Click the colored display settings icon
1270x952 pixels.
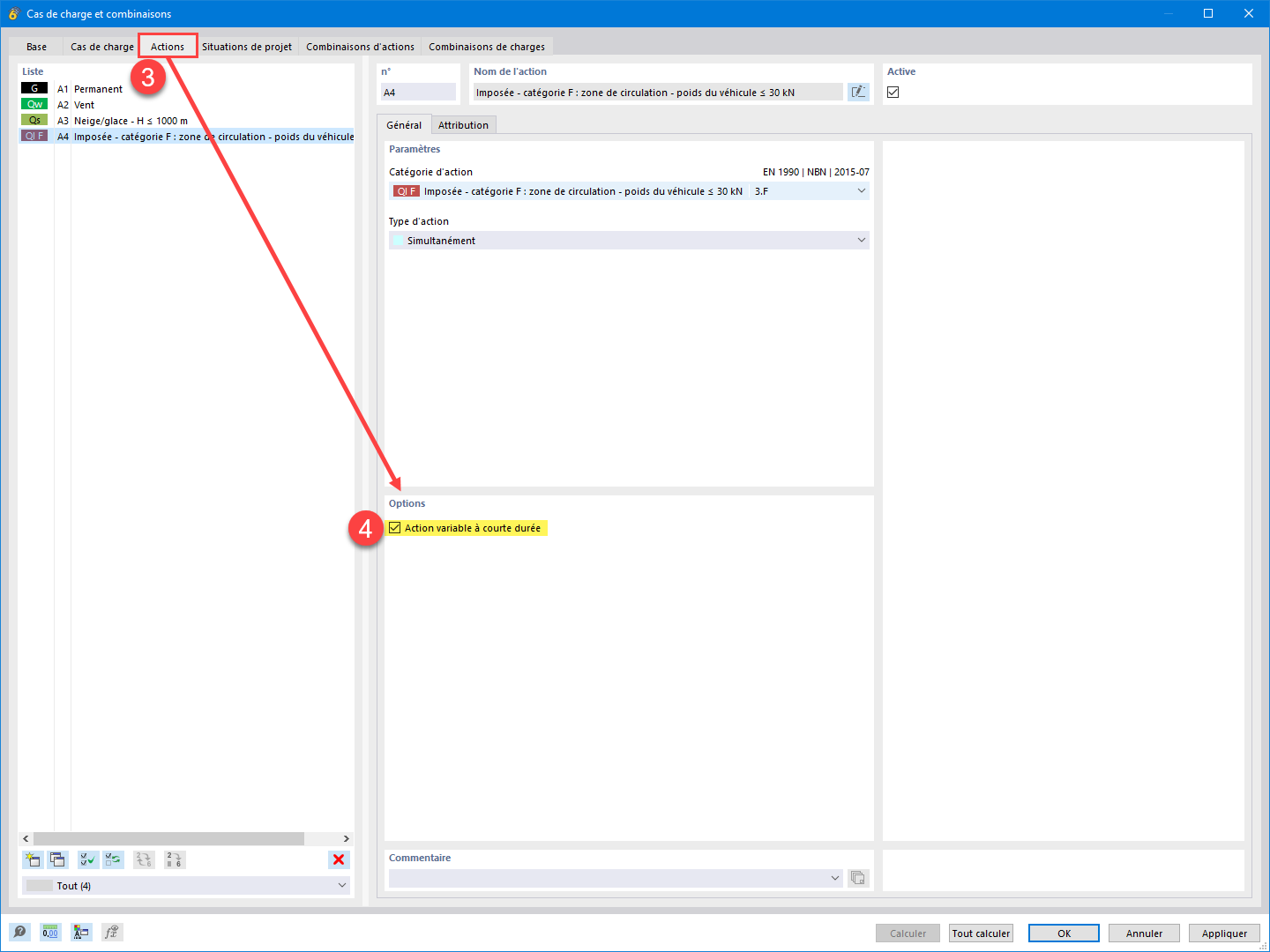[x=81, y=932]
